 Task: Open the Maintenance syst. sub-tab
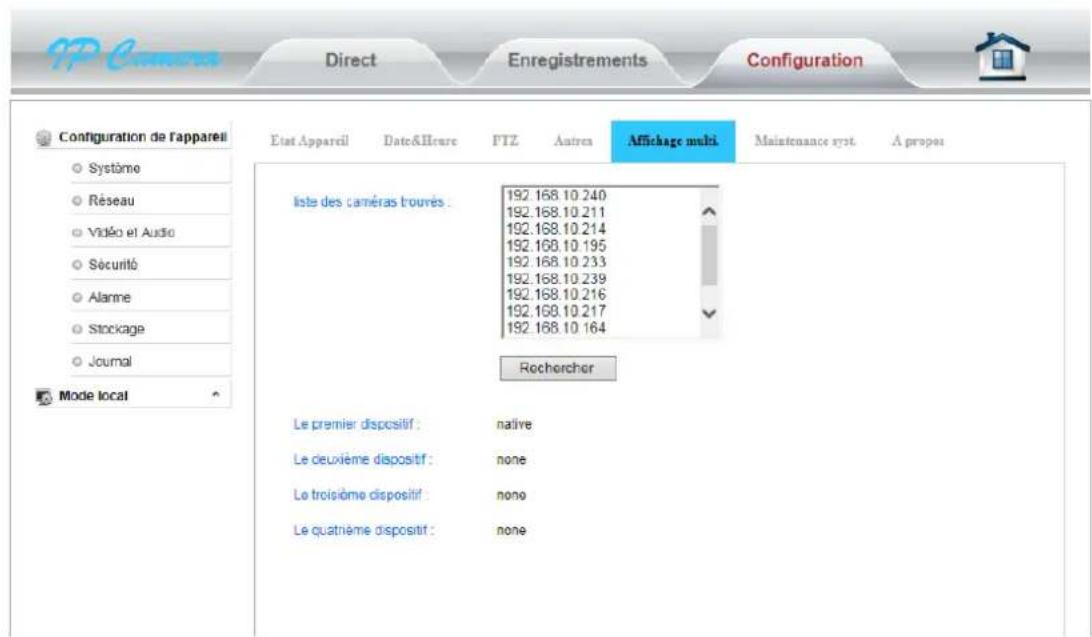804,141
